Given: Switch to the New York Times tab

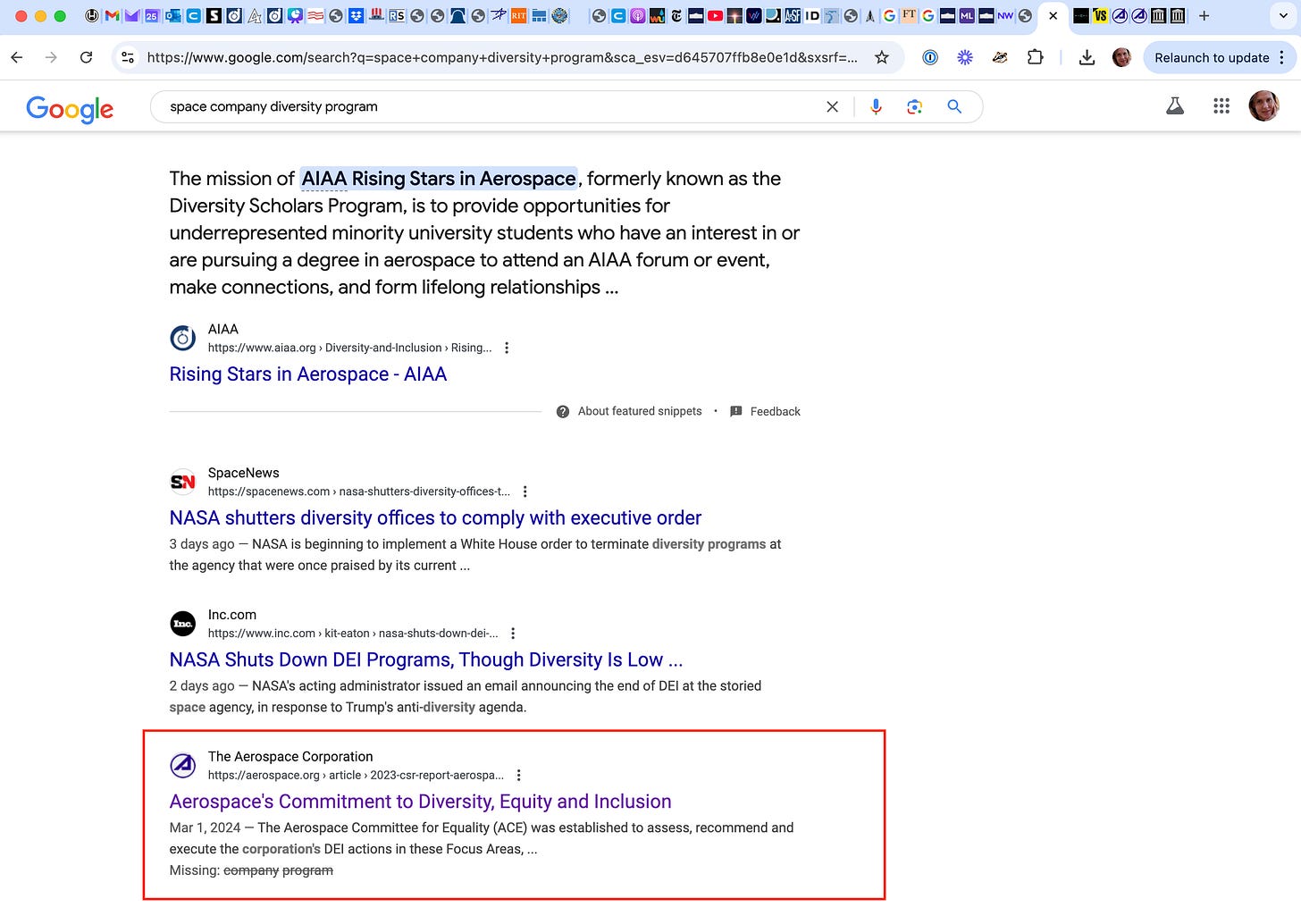Looking at the screenshot, I should pyautogui.click(x=676, y=15).
